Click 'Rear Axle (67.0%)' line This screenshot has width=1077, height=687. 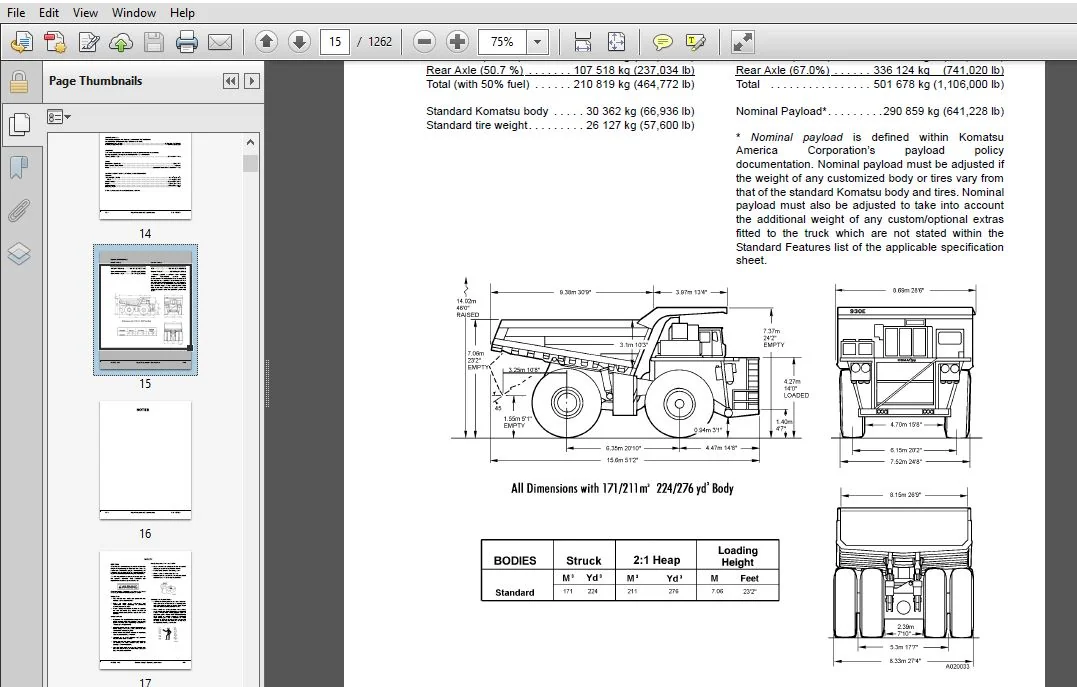coord(870,70)
